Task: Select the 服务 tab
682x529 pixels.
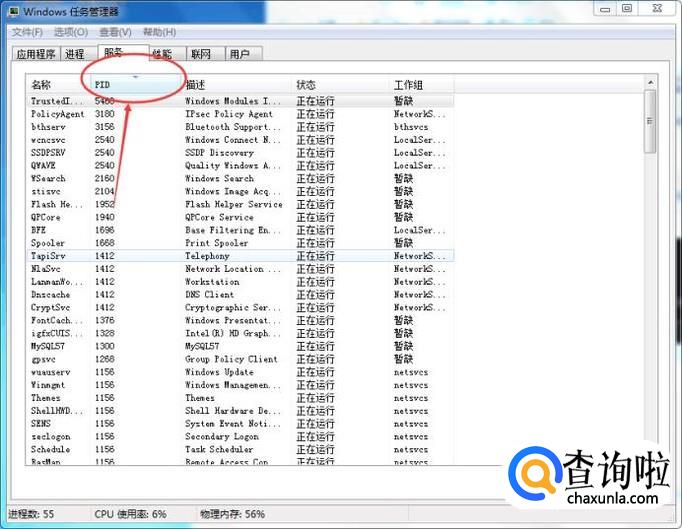Action: [123, 53]
